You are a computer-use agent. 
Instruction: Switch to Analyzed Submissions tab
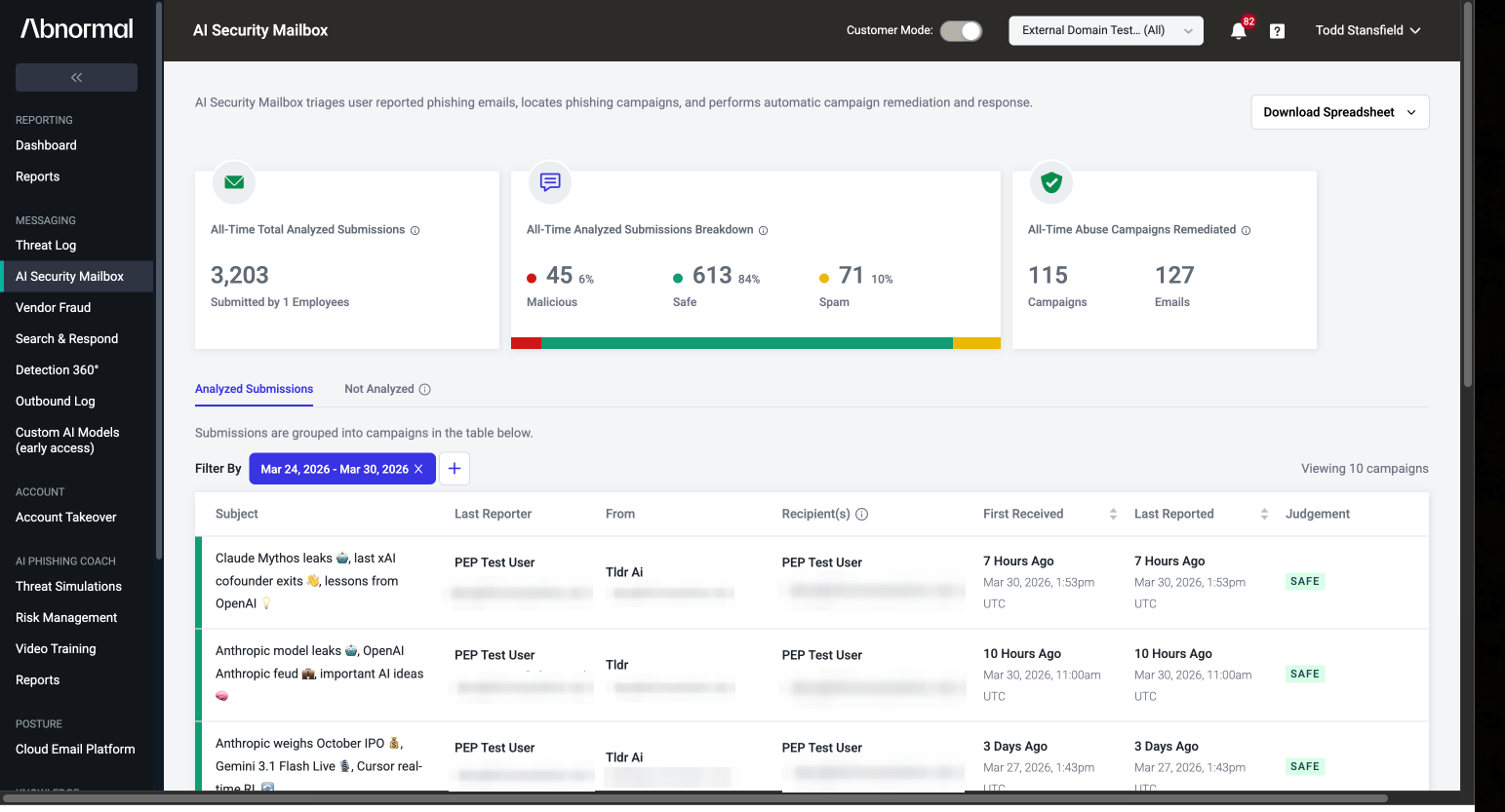[x=254, y=389]
